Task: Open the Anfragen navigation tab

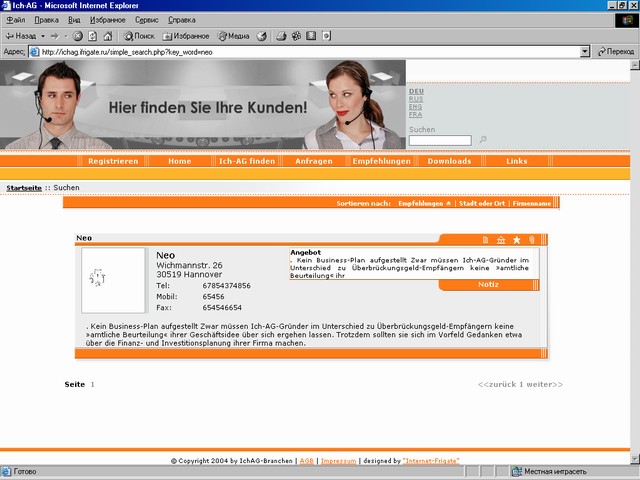Action: point(314,161)
